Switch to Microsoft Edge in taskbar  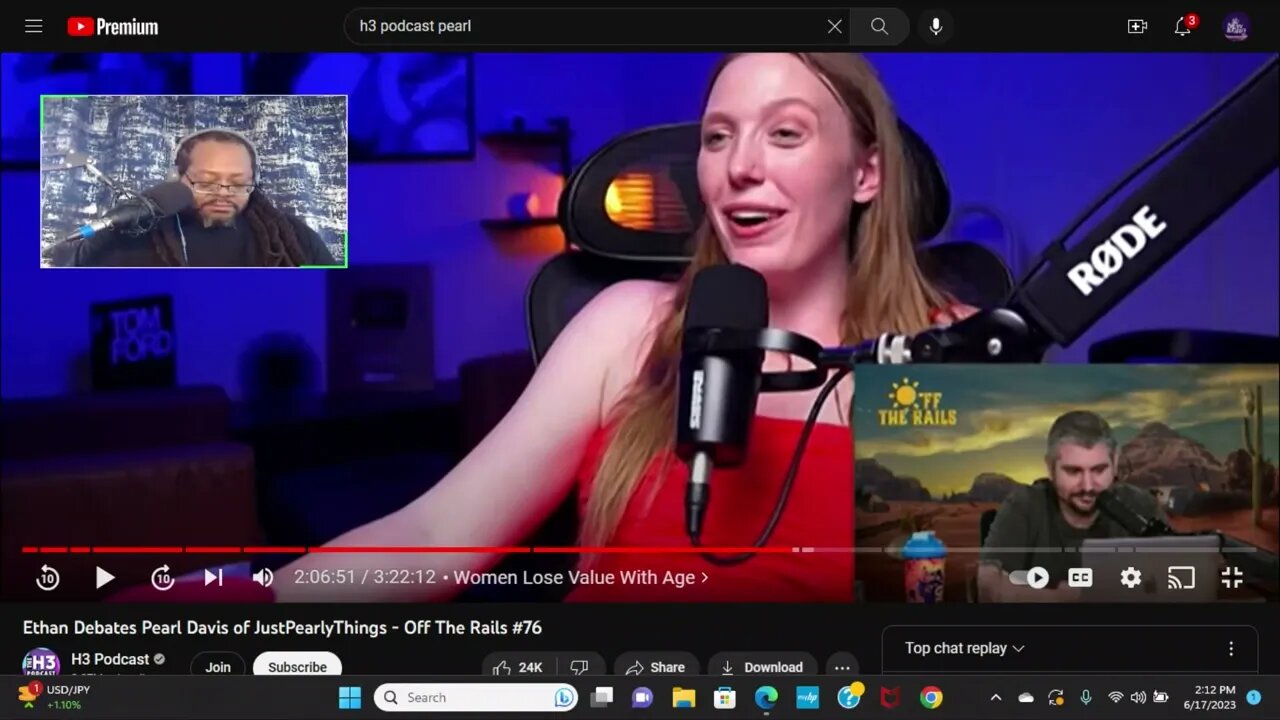pyautogui.click(x=766, y=697)
